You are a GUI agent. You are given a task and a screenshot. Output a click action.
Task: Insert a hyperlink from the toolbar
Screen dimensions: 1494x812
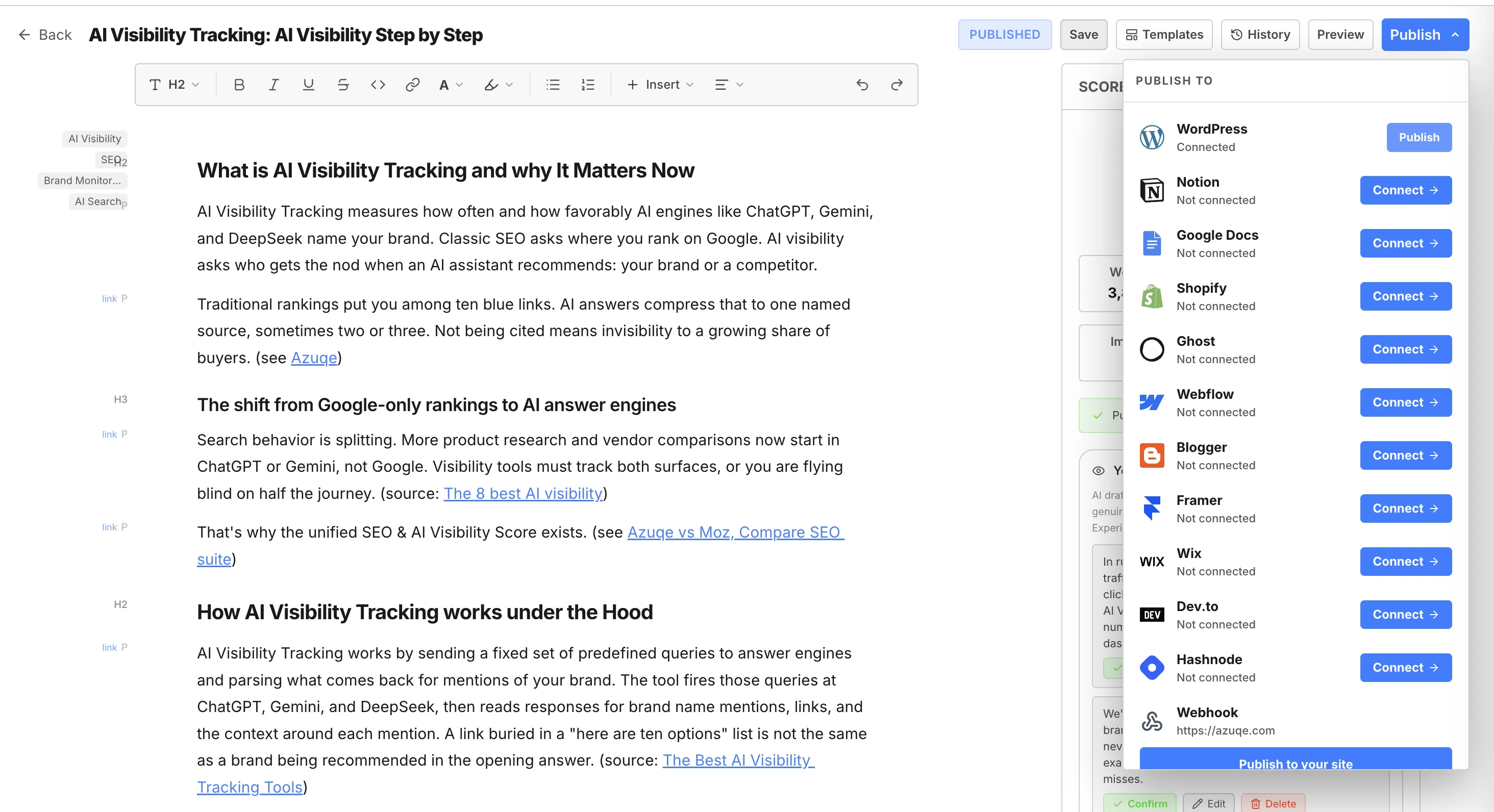click(412, 85)
